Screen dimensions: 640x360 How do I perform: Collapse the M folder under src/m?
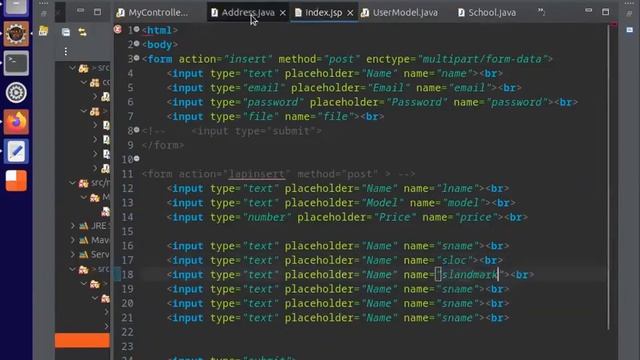click(x=84, y=198)
